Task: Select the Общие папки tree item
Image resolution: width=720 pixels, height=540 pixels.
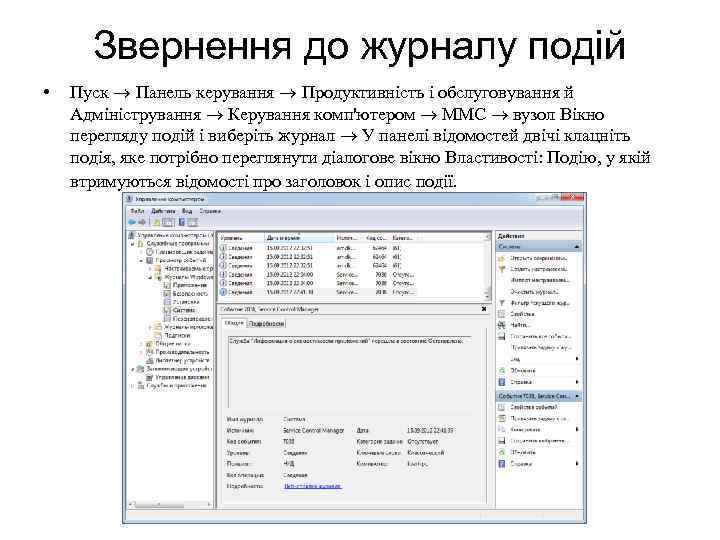Action: [173, 343]
